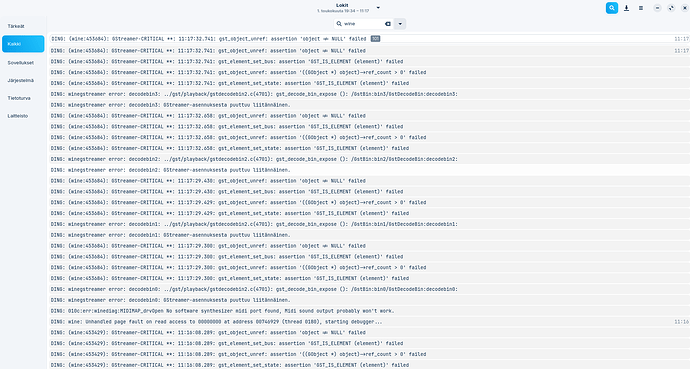690x369 pixels.
Task: Open the 'Unhandled page fault on read access' log entry
Action: click(x=369, y=322)
